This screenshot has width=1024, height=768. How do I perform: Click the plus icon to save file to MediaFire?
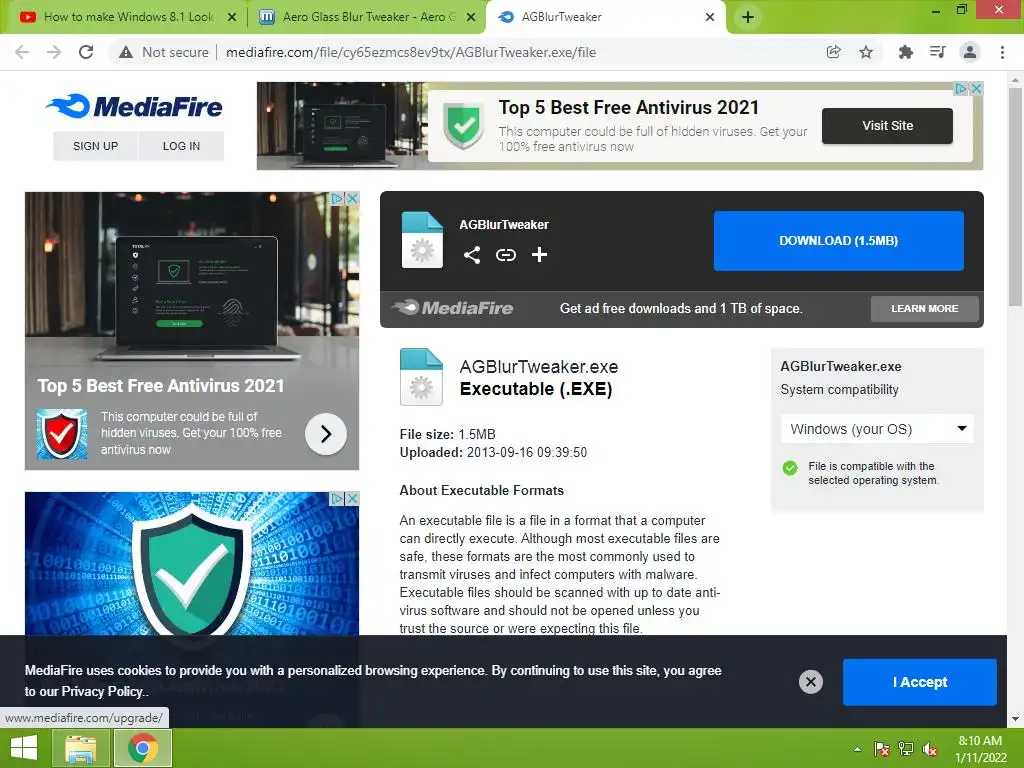(x=539, y=255)
